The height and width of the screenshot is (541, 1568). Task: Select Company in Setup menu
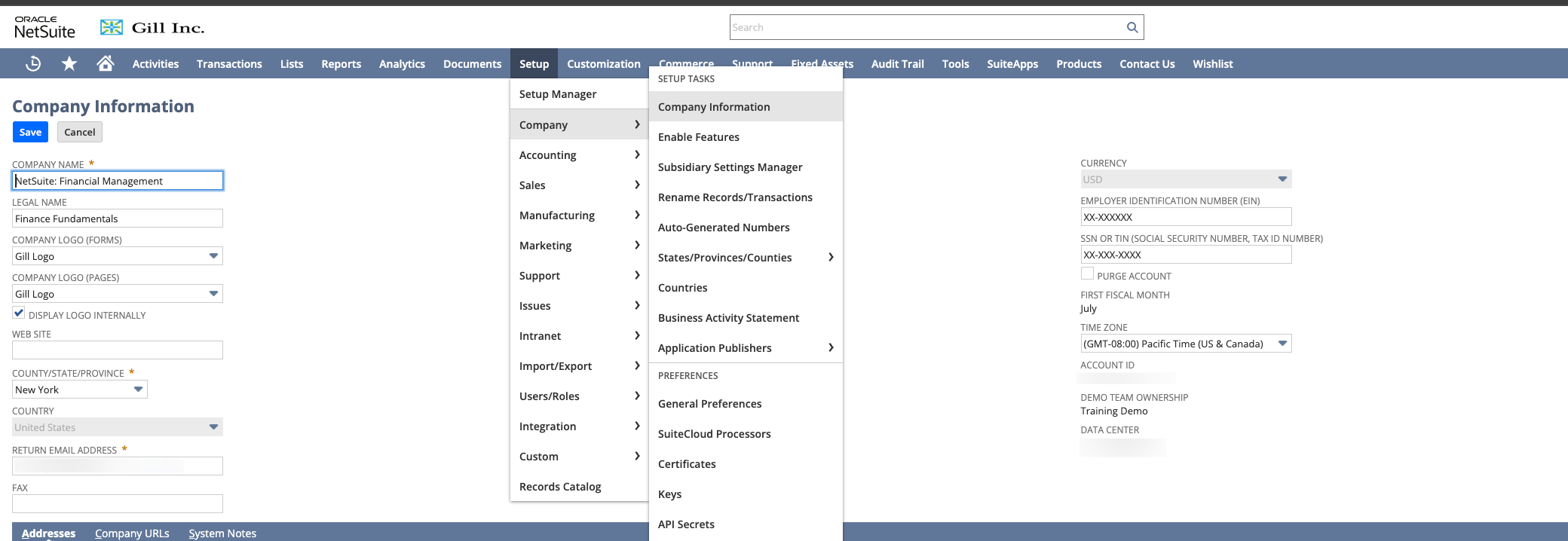(579, 124)
